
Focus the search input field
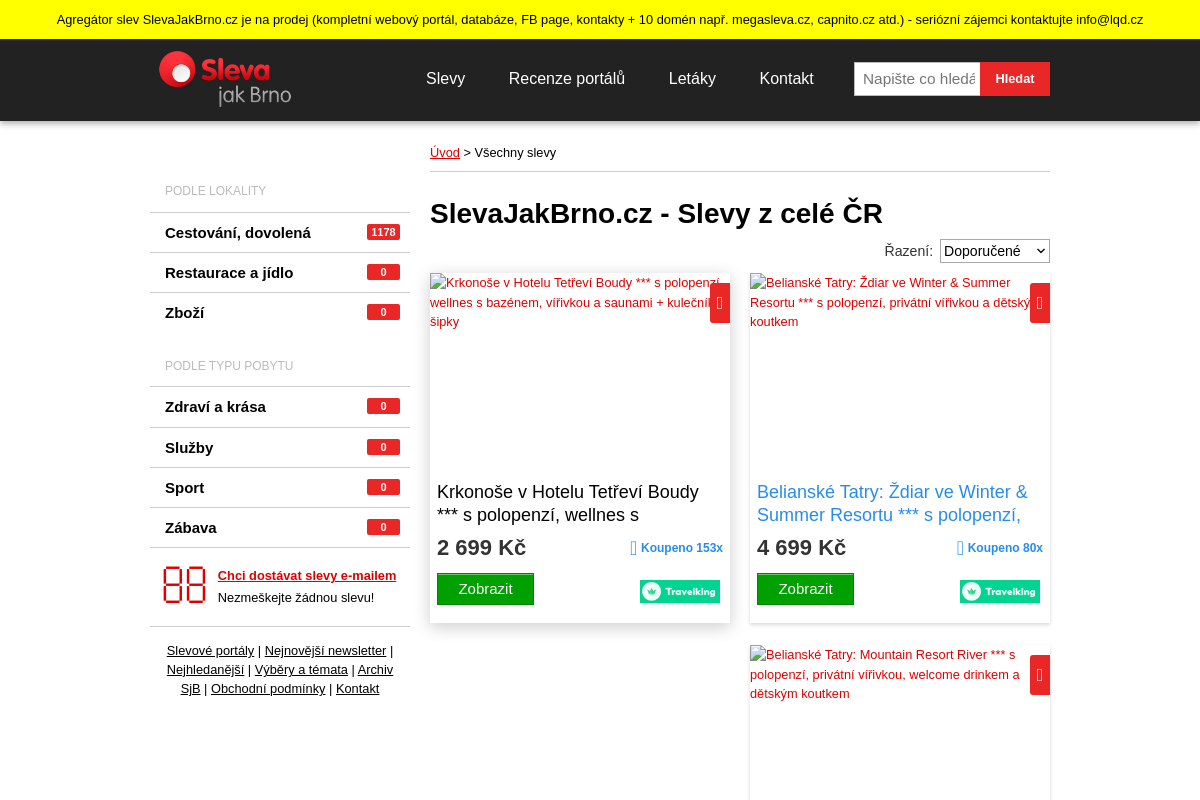coord(917,79)
